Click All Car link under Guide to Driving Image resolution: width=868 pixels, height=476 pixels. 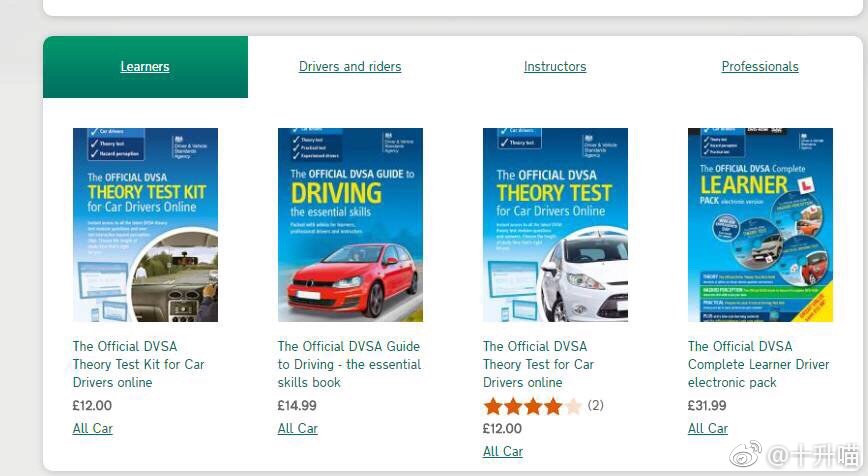pyautogui.click(x=298, y=428)
